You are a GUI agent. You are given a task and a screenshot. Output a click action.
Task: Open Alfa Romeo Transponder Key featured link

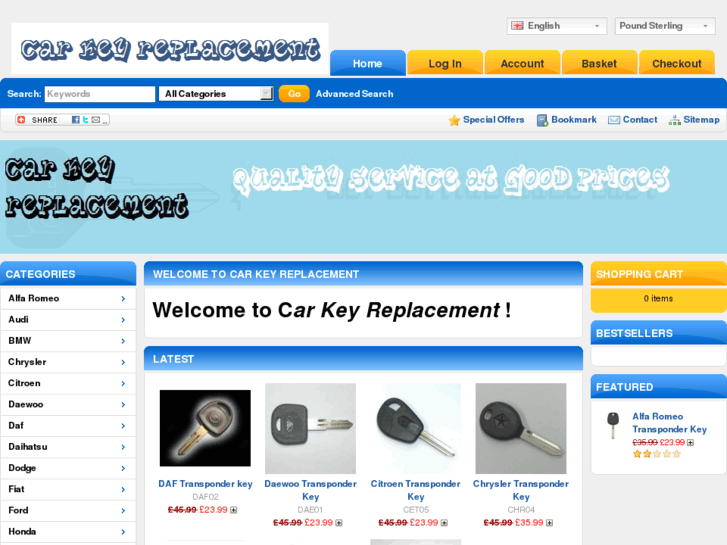670,423
